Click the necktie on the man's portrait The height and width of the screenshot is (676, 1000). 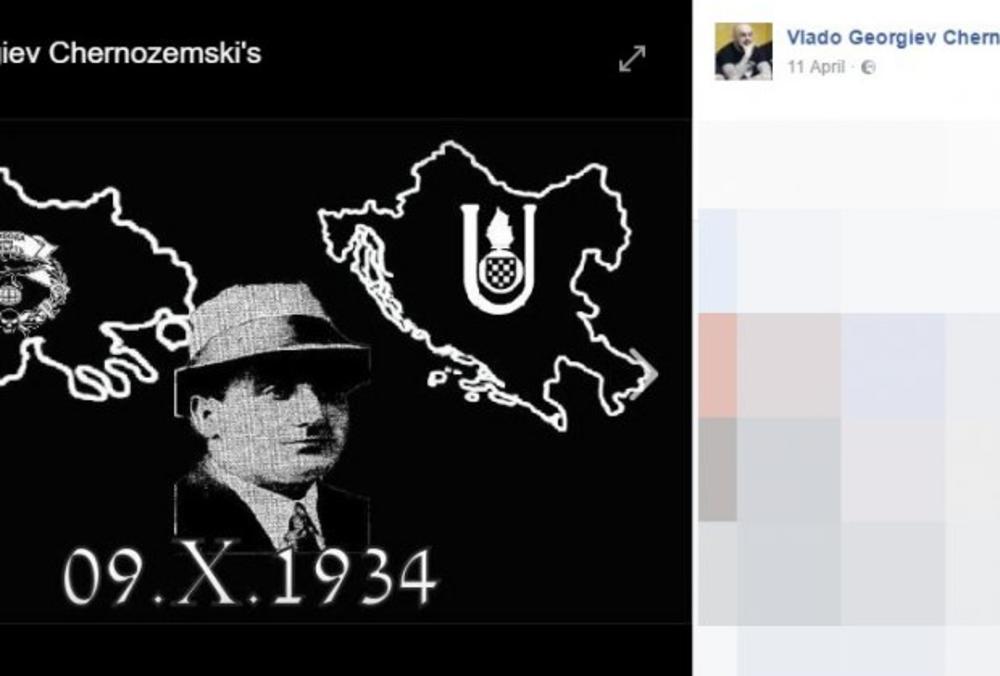click(301, 528)
